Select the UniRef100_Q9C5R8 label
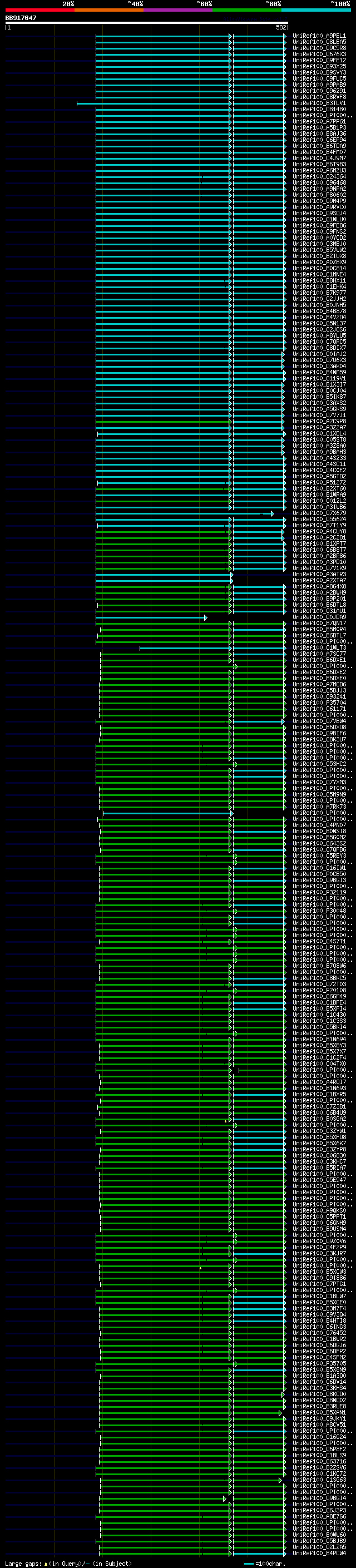 (x=319, y=48)
